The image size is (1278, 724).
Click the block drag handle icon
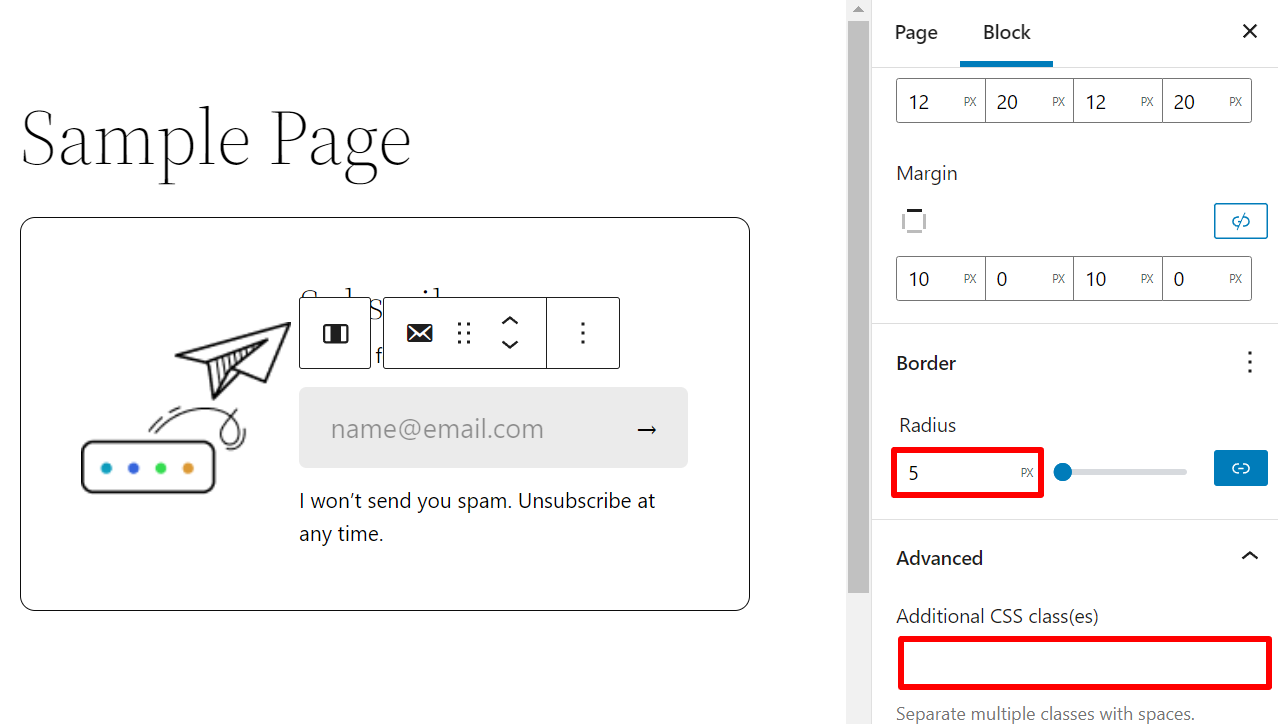(463, 332)
